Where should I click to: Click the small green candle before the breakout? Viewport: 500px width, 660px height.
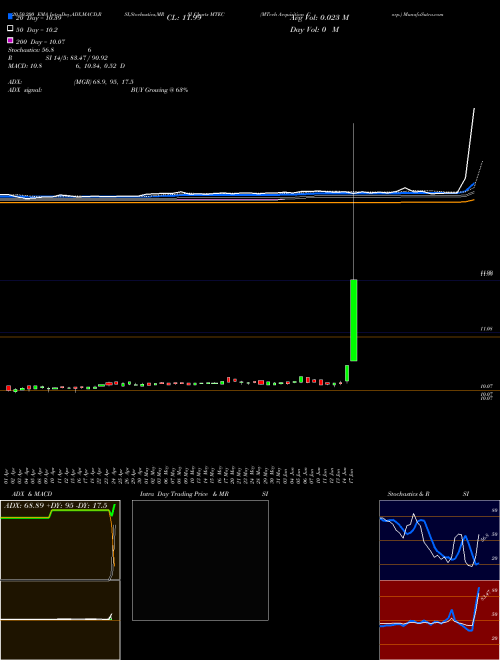(x=347, y=373)
